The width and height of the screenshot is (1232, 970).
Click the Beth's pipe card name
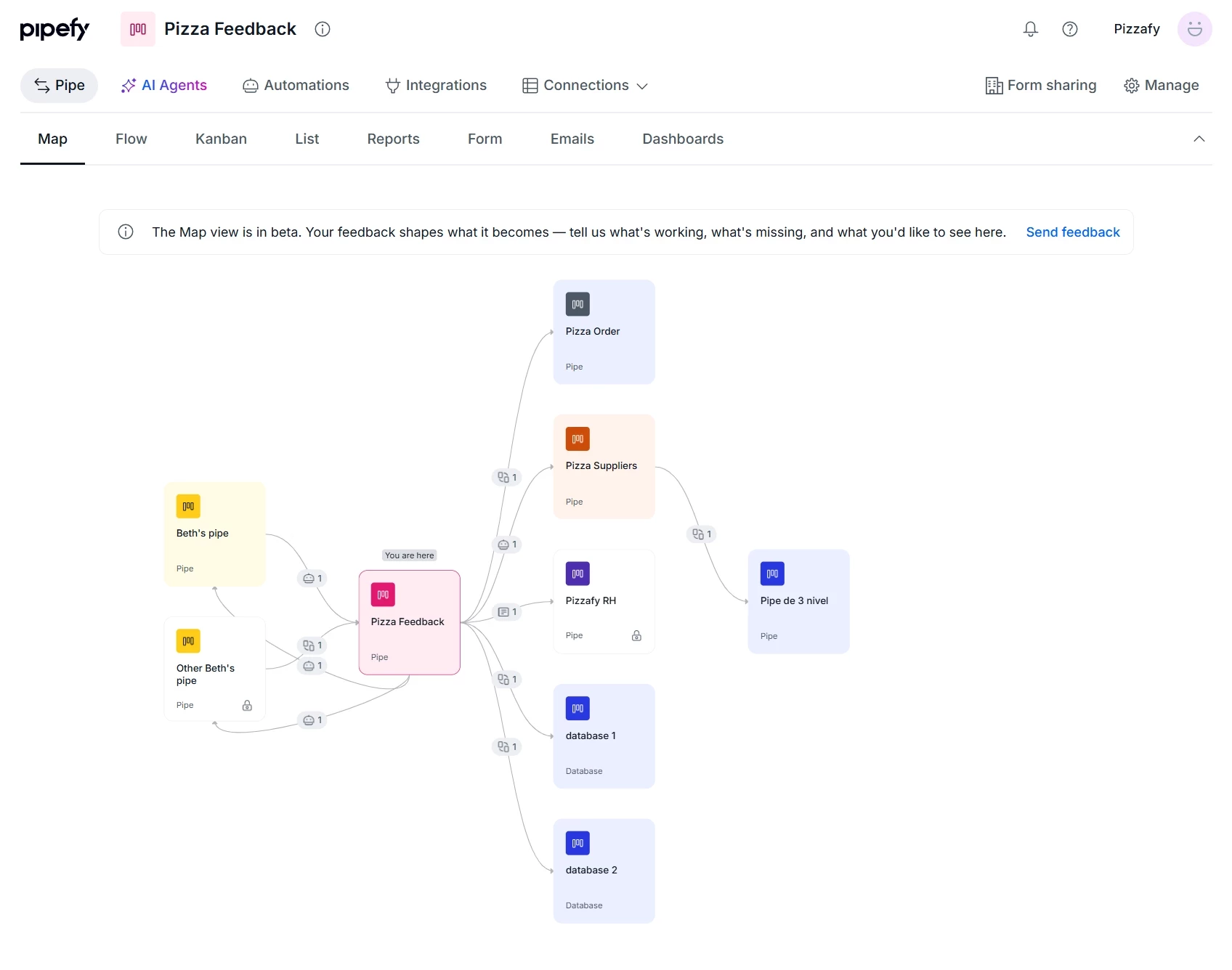[x=203, y=533]
